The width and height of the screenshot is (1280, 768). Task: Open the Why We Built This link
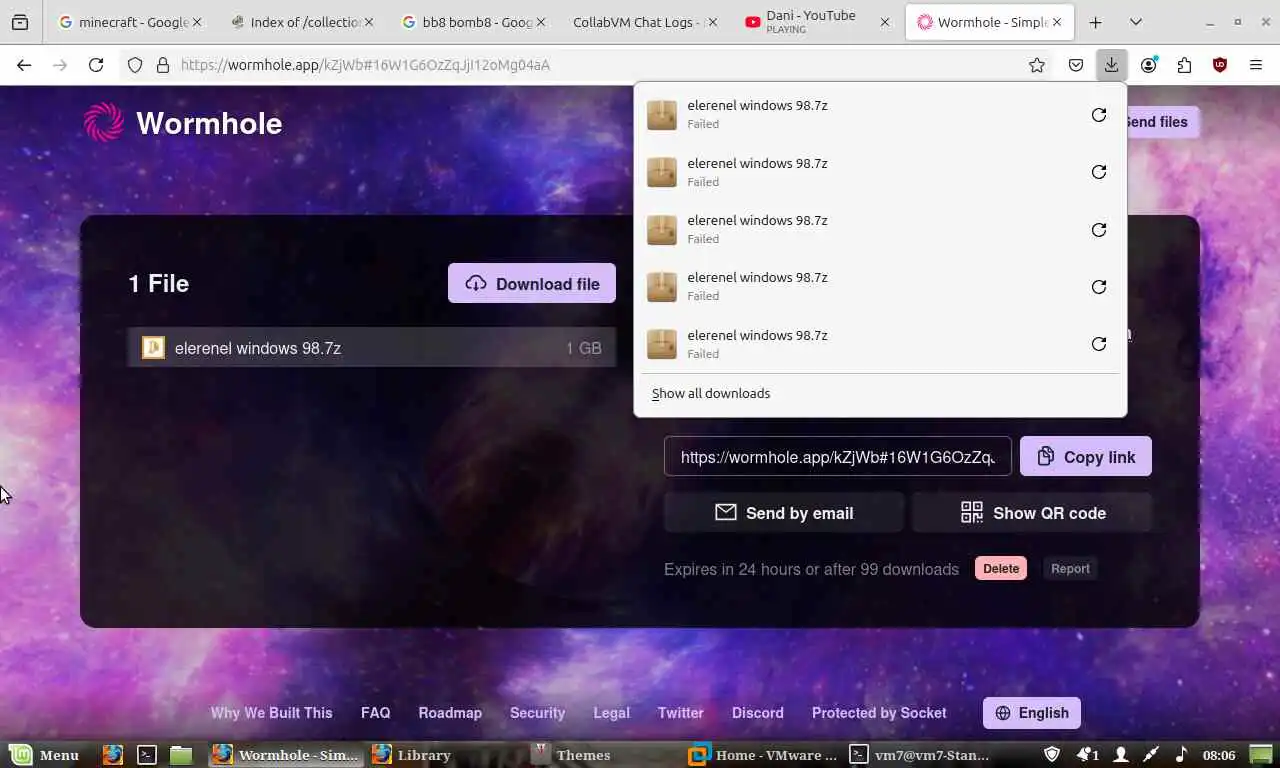[x=271, y=713]
